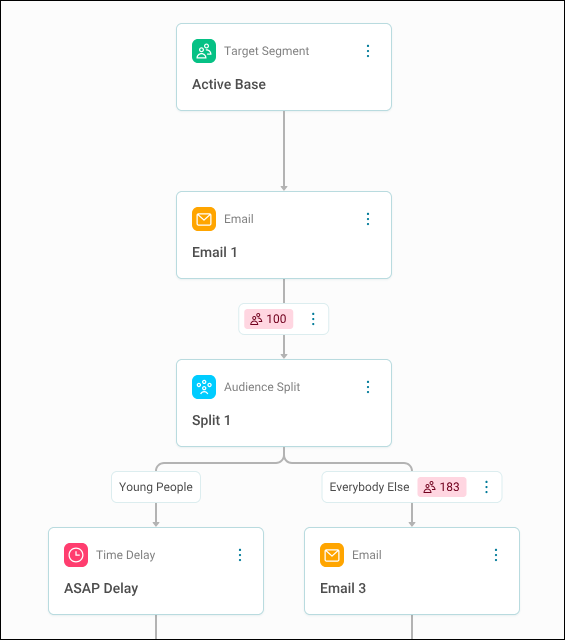Screen dimensions: 565x640
Task: Click the Email 3 envelope icon
Action: tap(332, 555)
